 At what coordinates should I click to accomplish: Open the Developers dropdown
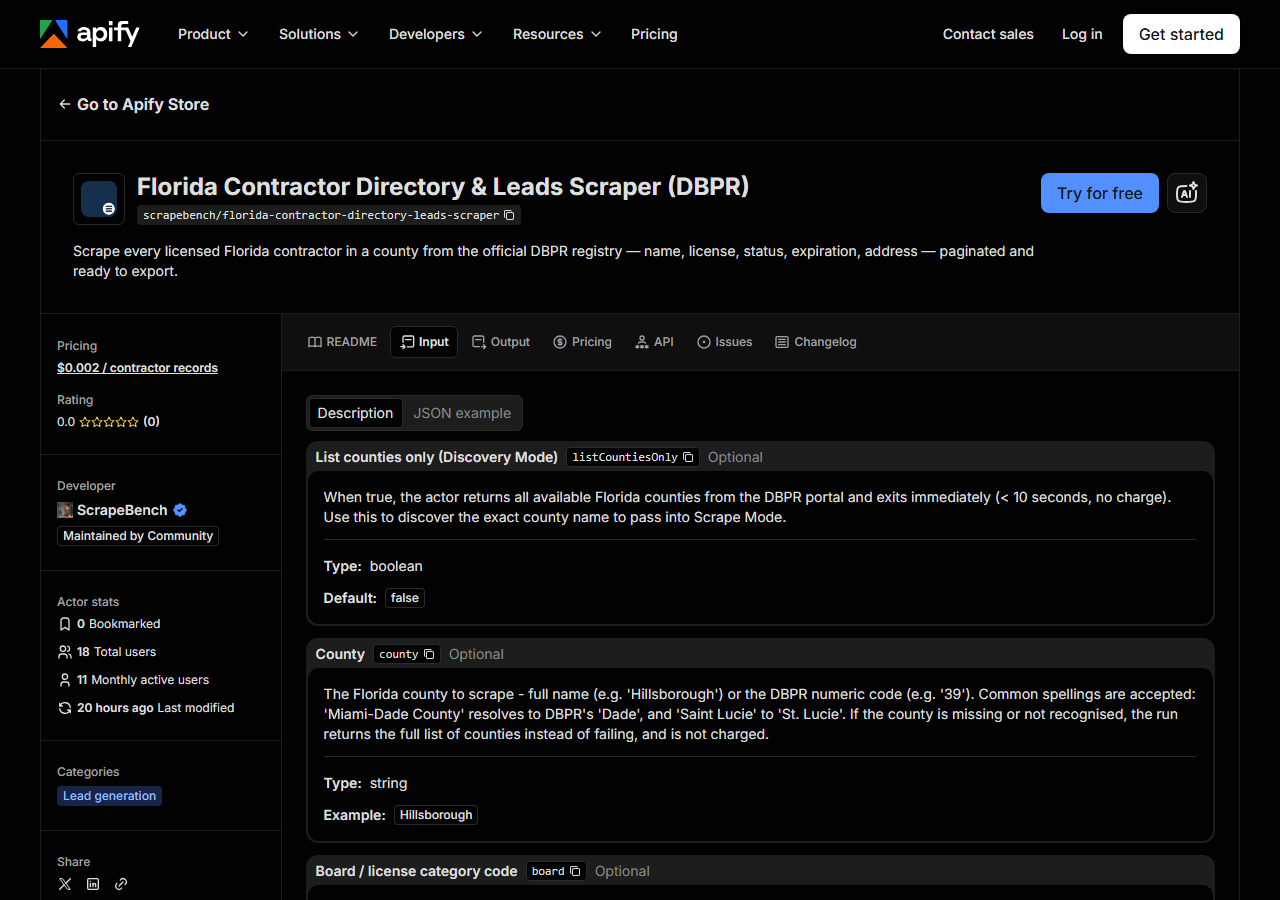(435, 34)
